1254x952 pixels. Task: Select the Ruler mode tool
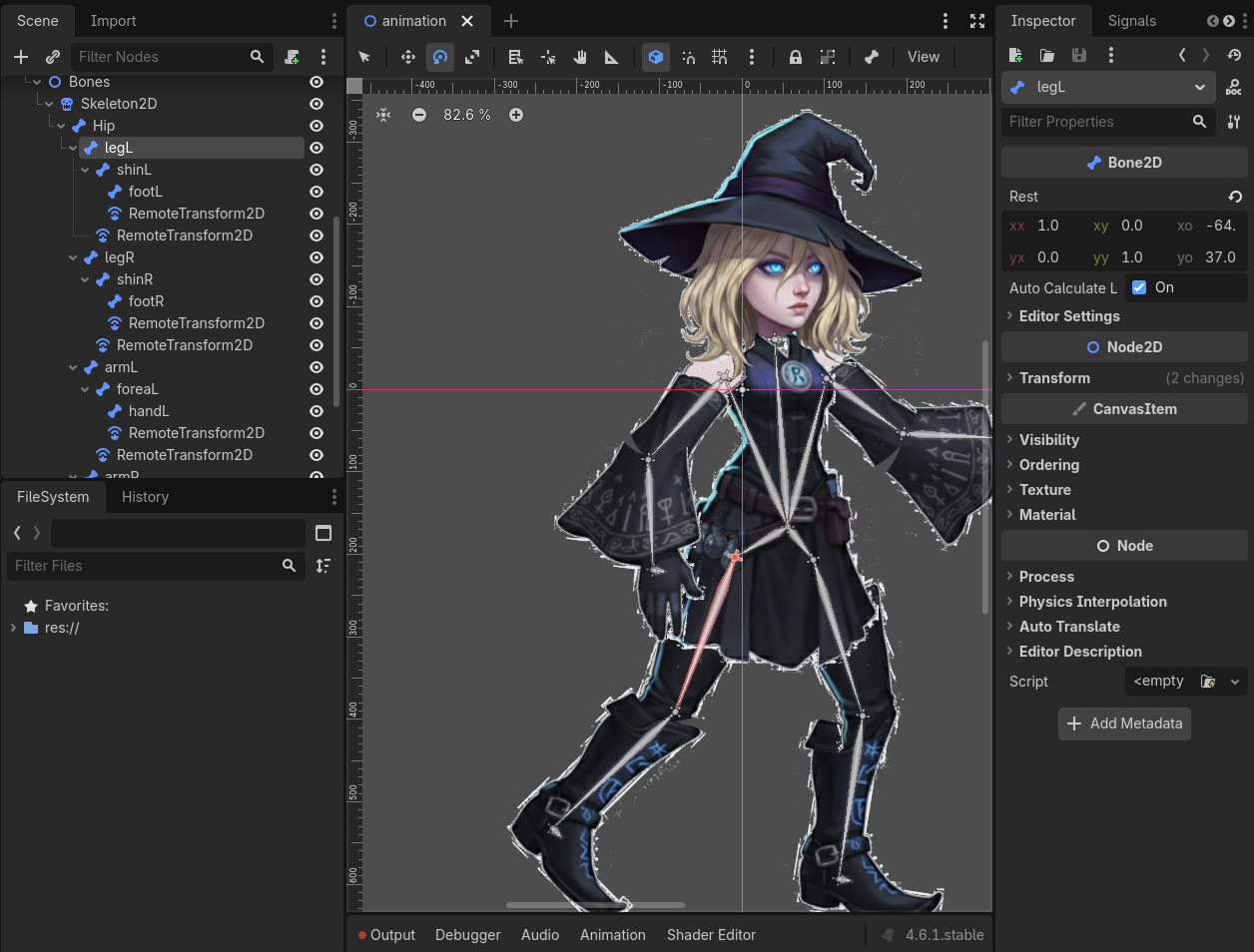pos(612,57)
